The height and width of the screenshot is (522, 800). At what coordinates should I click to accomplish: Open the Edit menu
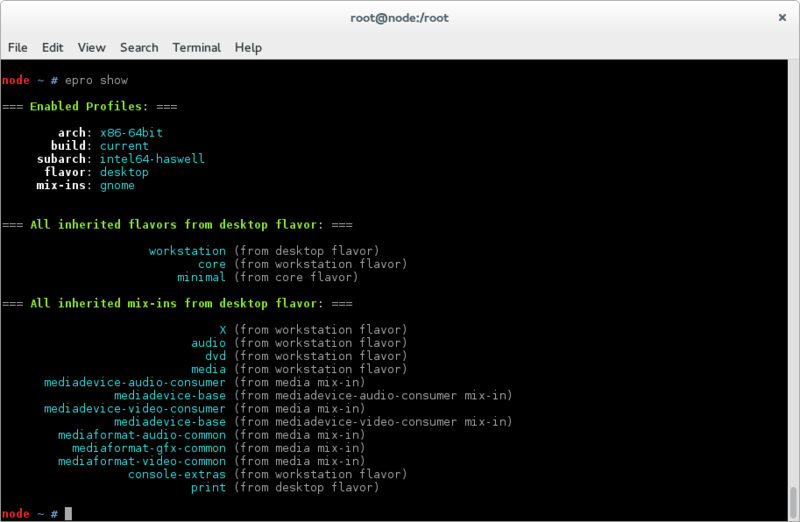pyautogui.click(x=52, y=47)
